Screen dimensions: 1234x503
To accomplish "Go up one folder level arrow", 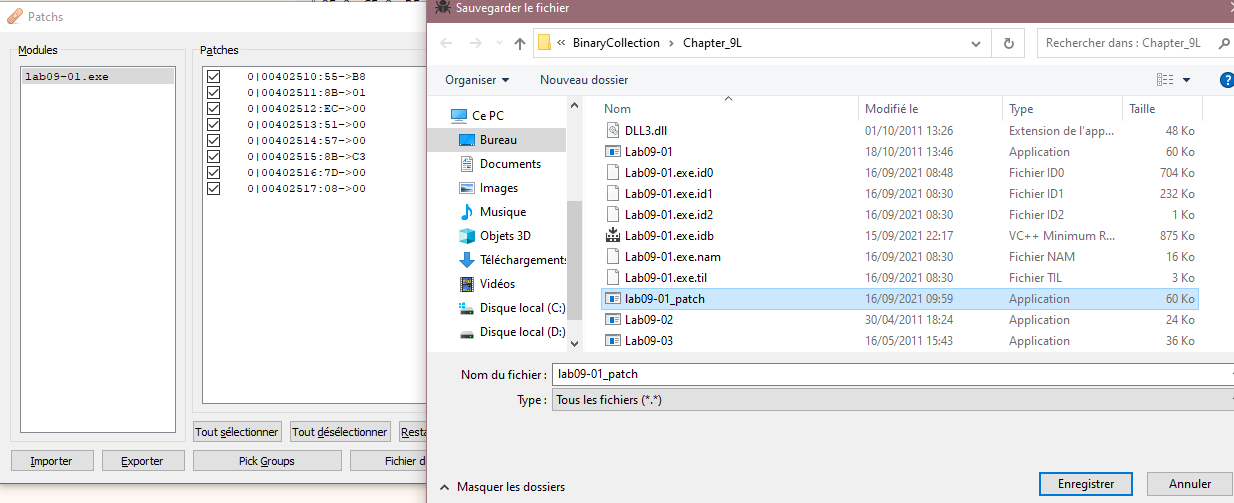I will coord(520,44).
